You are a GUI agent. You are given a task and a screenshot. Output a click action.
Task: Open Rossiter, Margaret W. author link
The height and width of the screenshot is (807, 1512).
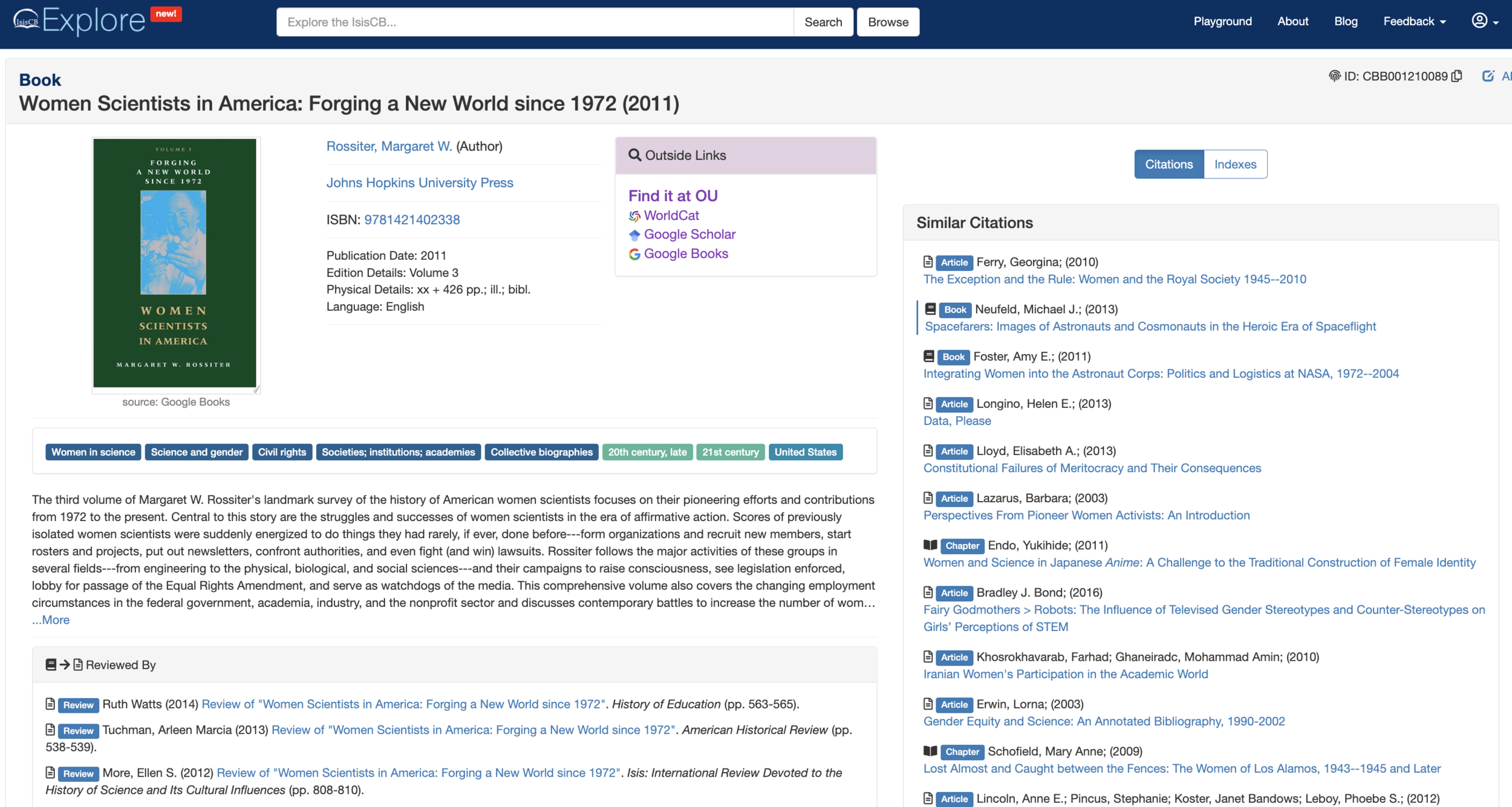(389, 146)
